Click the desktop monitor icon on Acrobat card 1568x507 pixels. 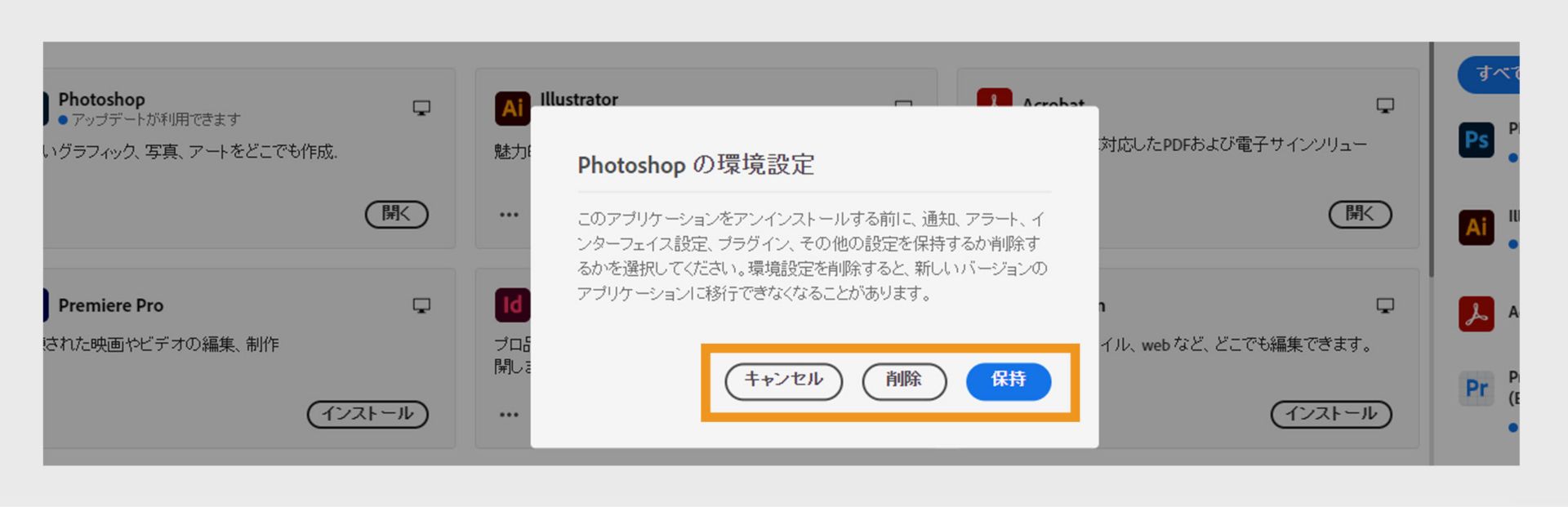[x=1385, y=105]
